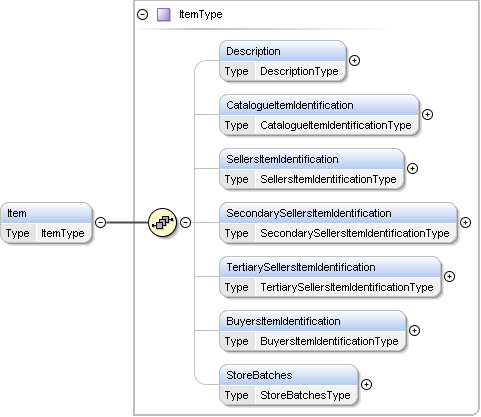This screenshot has width=481, height=417.
Task: Collapse the sequence's child elements
Action: click(185, 222)
